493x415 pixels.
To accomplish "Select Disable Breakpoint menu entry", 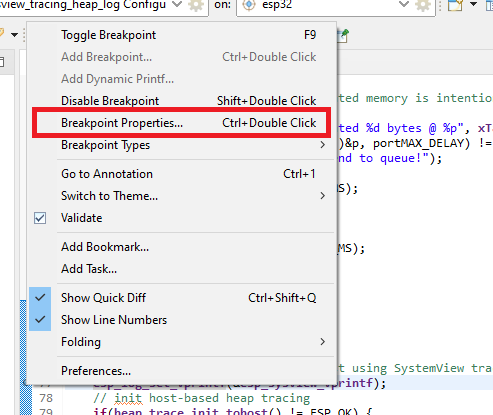I will [x=182, y=101].
